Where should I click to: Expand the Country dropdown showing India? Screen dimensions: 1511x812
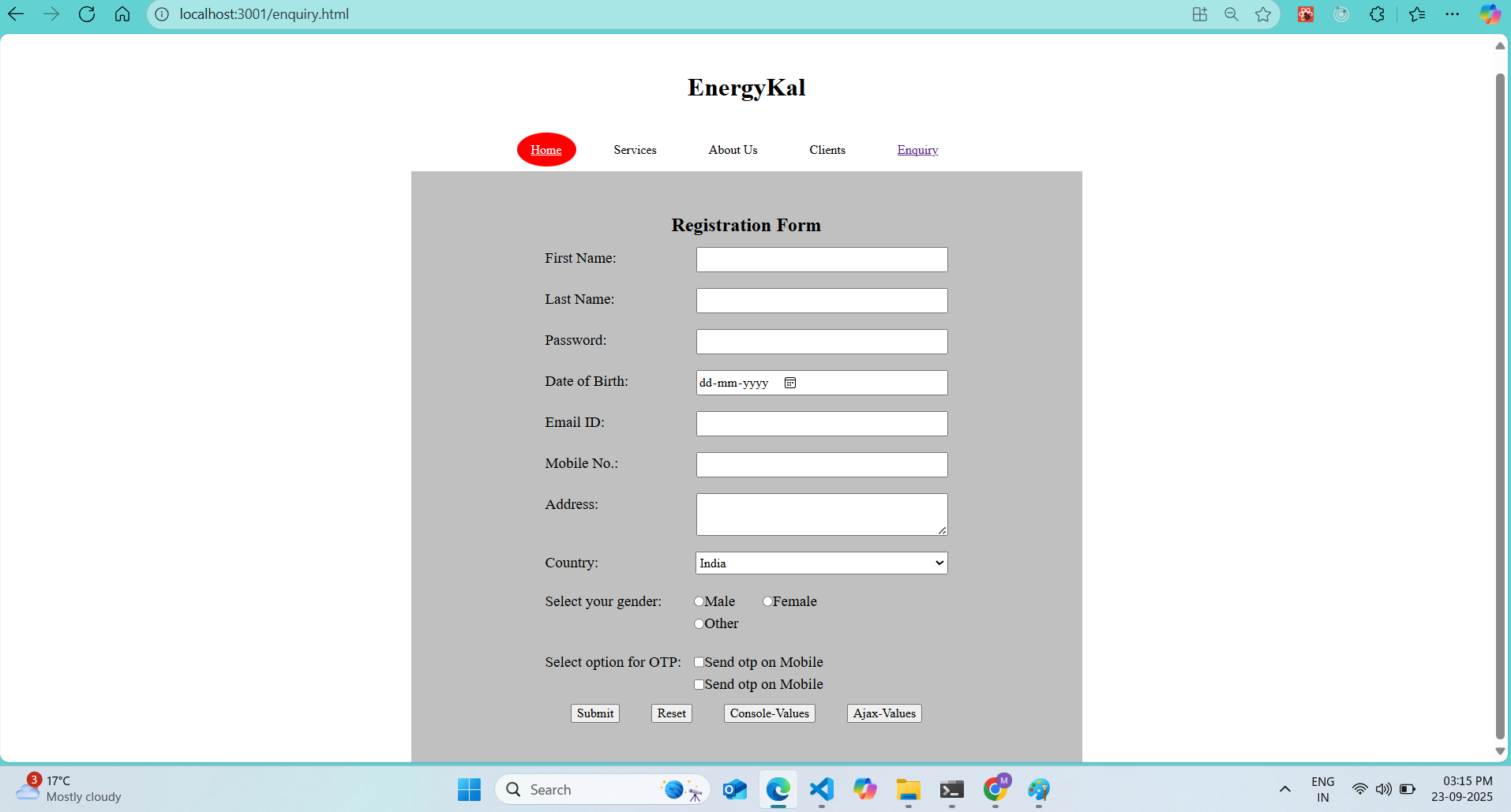click(x=821, y=563)
